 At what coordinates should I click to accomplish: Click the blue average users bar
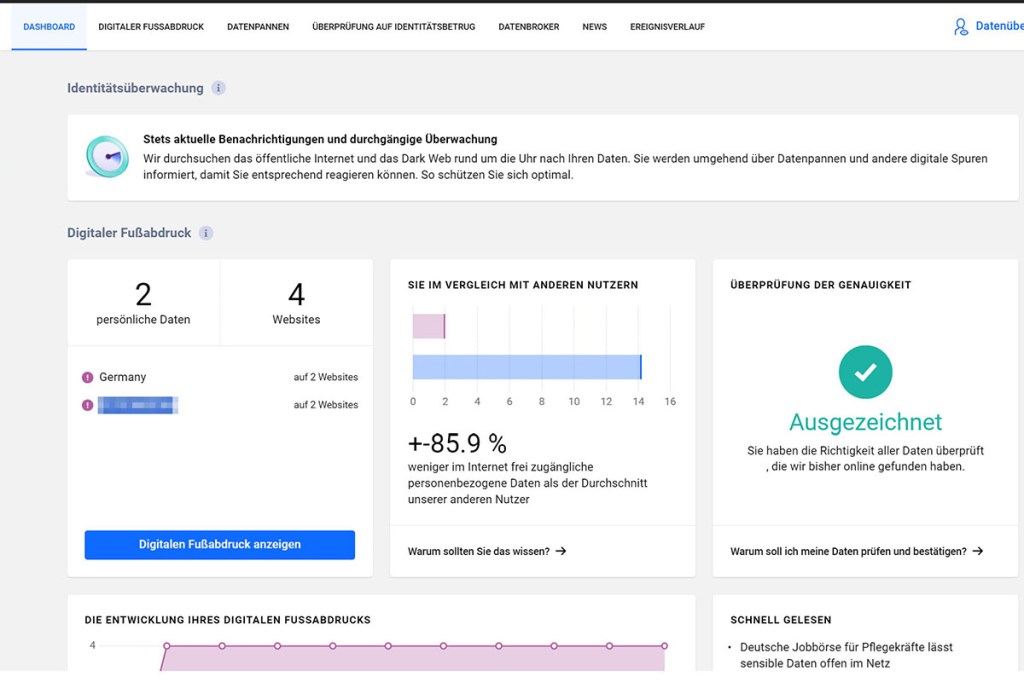tap(527, 367)
